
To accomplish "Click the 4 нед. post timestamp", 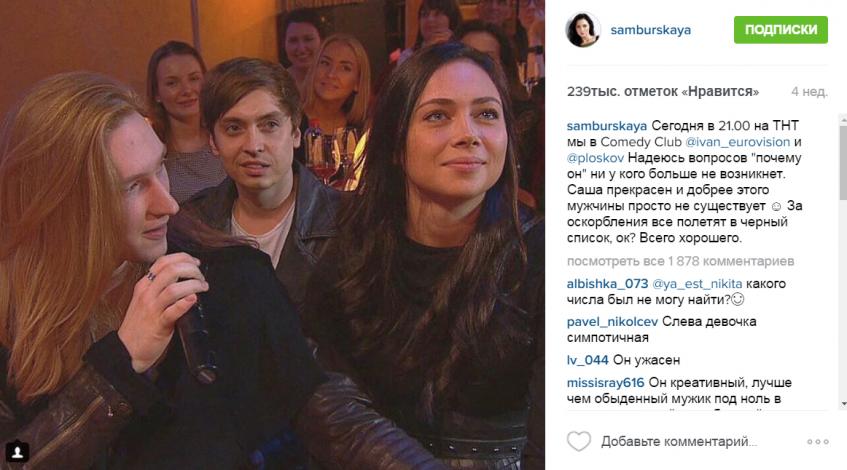I will pyautogui.click(x=809, y=92).
